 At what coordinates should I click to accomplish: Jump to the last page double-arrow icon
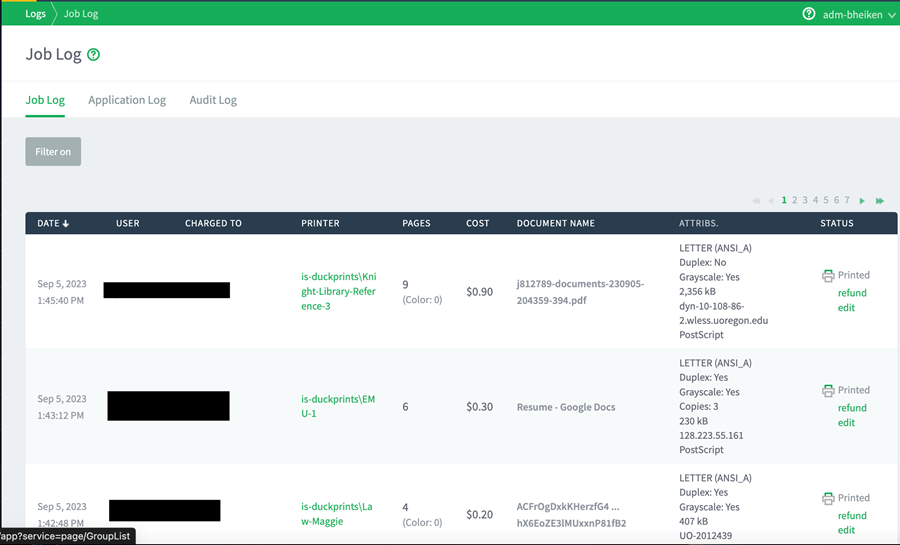pos(880,201)
